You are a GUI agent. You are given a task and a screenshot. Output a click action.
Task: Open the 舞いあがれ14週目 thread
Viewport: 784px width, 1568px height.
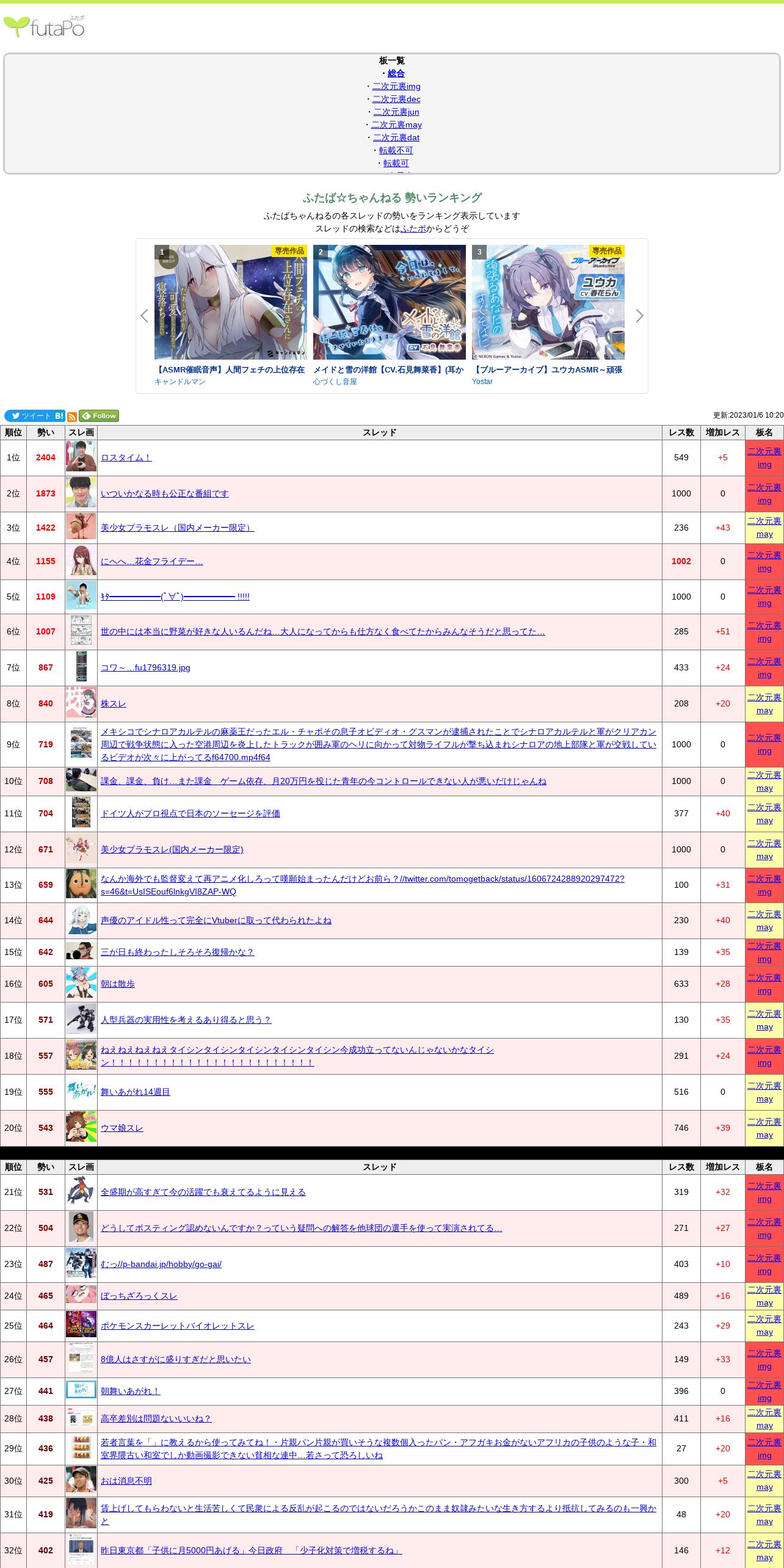(x=136, y=1092)
